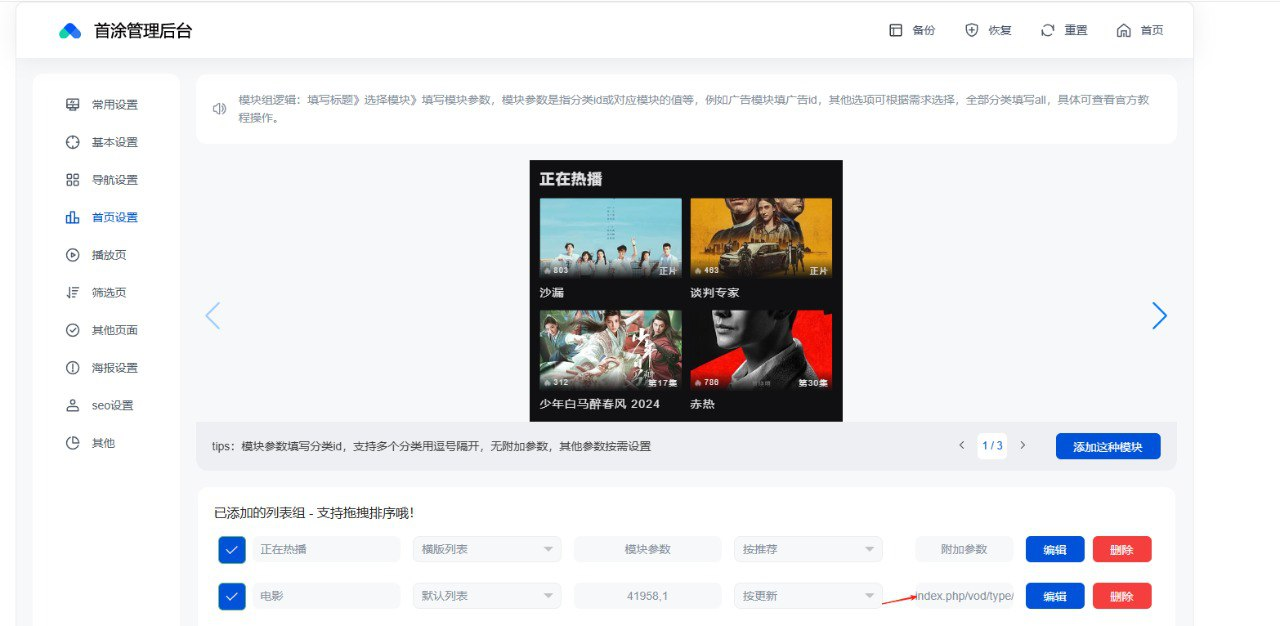Image resolution: width=1280 pixels, height=626 pixels.
Task: Click the 备份 label in header
Action: tap(923, 30)
